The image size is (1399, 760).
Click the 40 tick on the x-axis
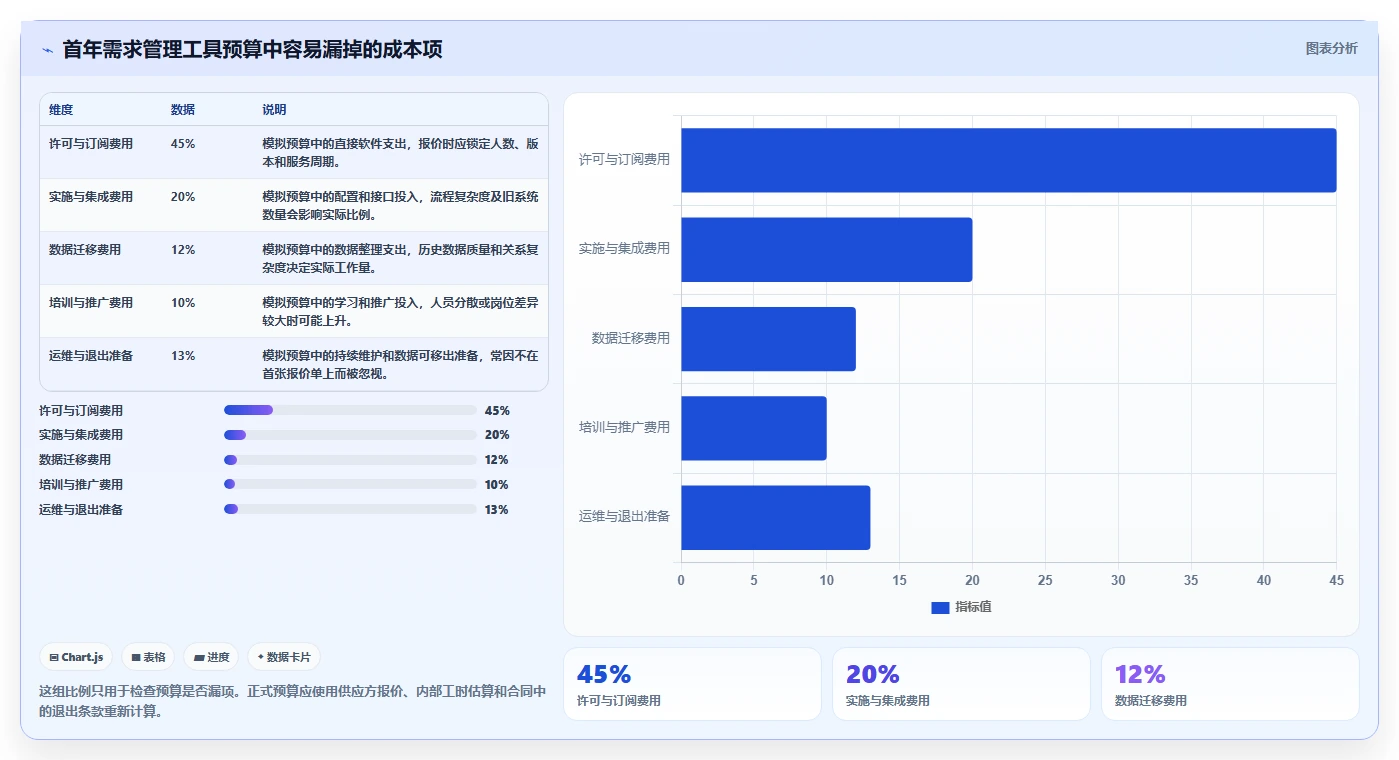[1263, 580]
